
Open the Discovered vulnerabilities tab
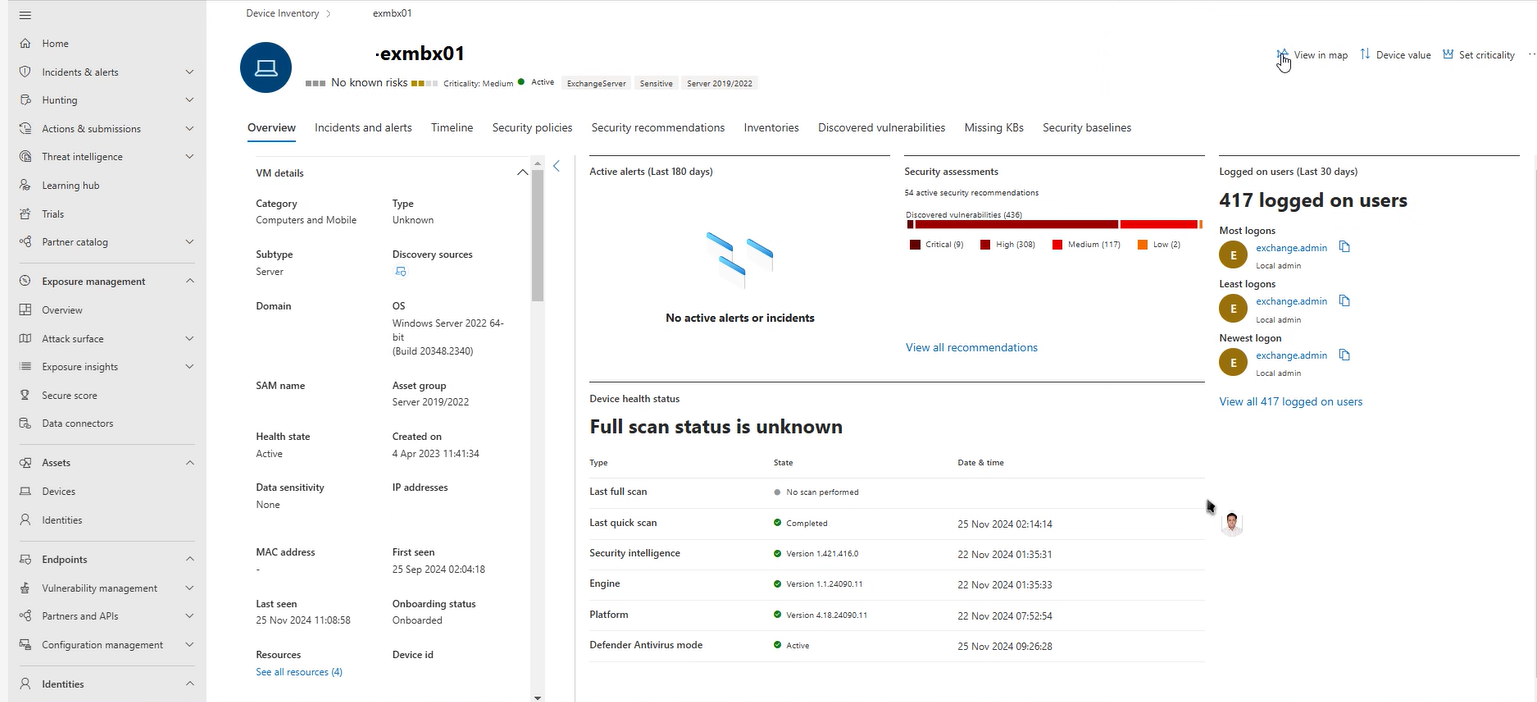[x=881, y=128]
